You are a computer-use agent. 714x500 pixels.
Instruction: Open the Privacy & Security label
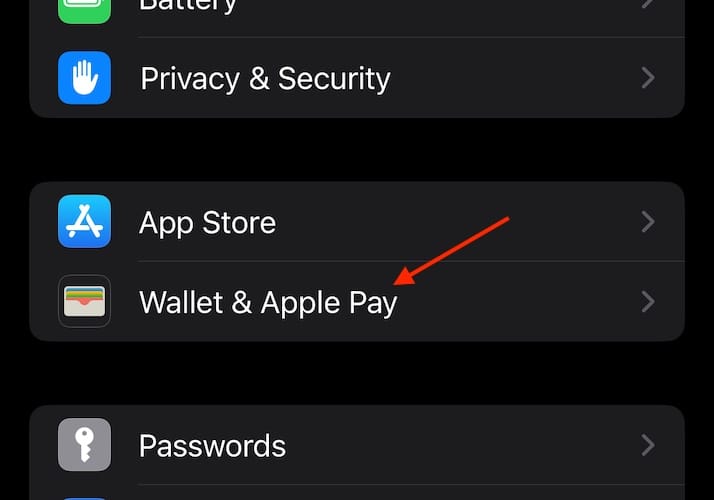coord(265,79)
